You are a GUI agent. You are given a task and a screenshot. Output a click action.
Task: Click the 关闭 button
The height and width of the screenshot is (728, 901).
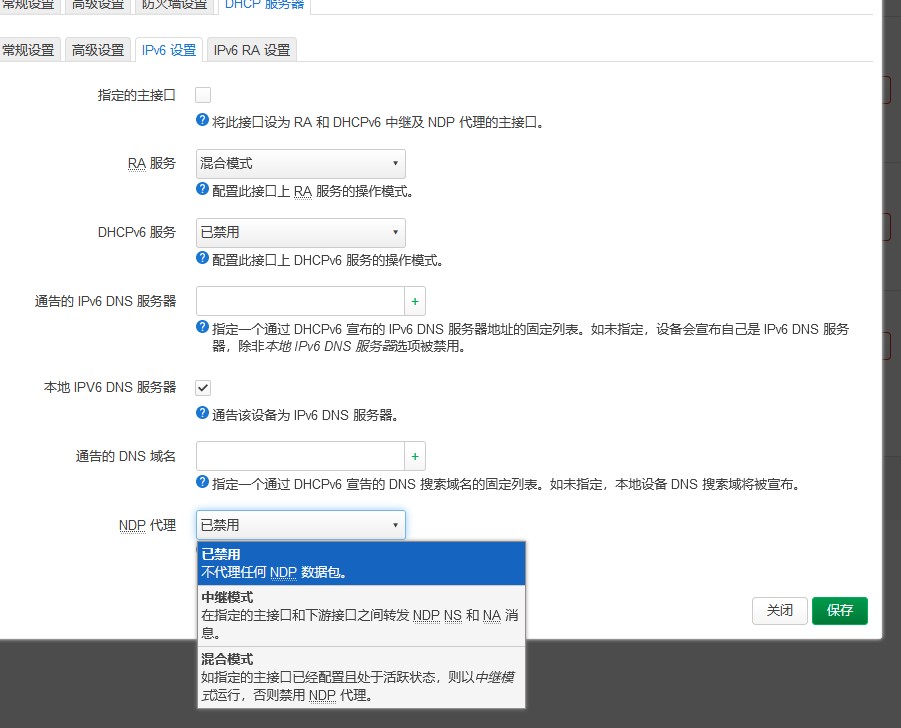(x=779, y=610)
